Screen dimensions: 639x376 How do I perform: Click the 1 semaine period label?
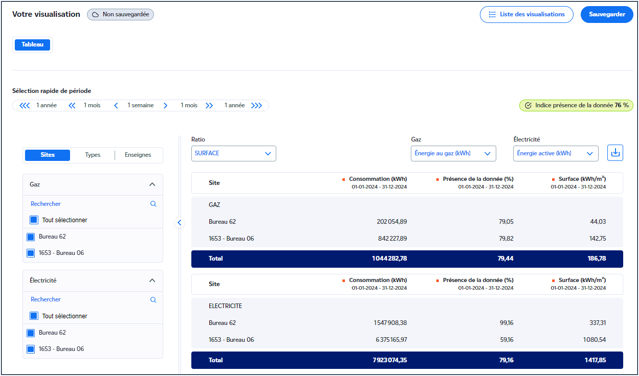[141, 106]
